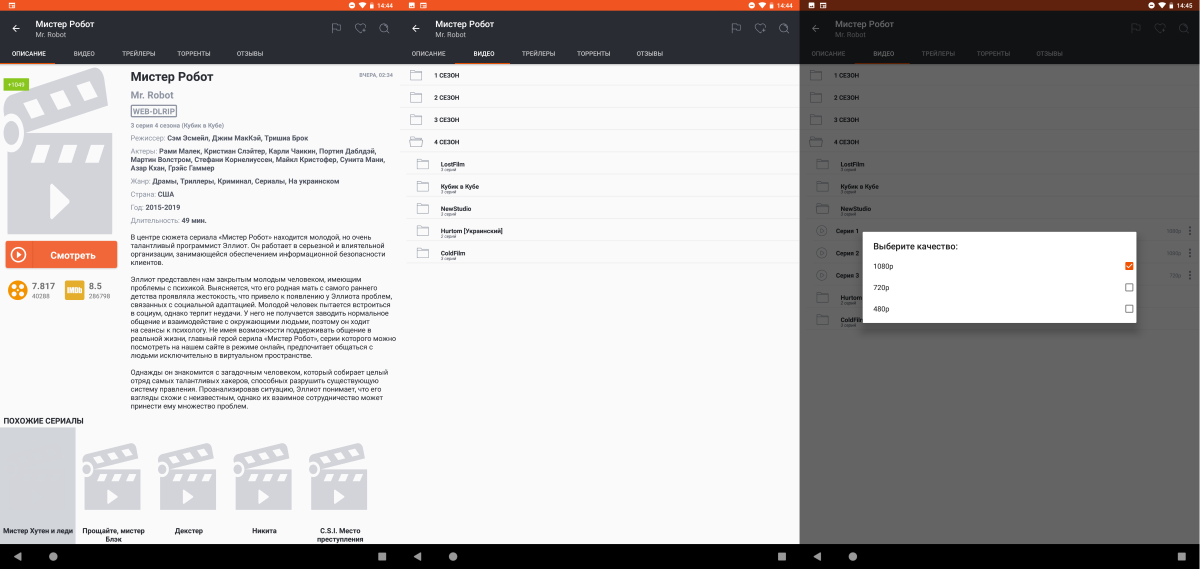Image resolution: width=1200 pixels, height=569 pixels.
Task: Open Торренты tab on the season list screen
Action: pyautogui.click(x=593, y=53)
